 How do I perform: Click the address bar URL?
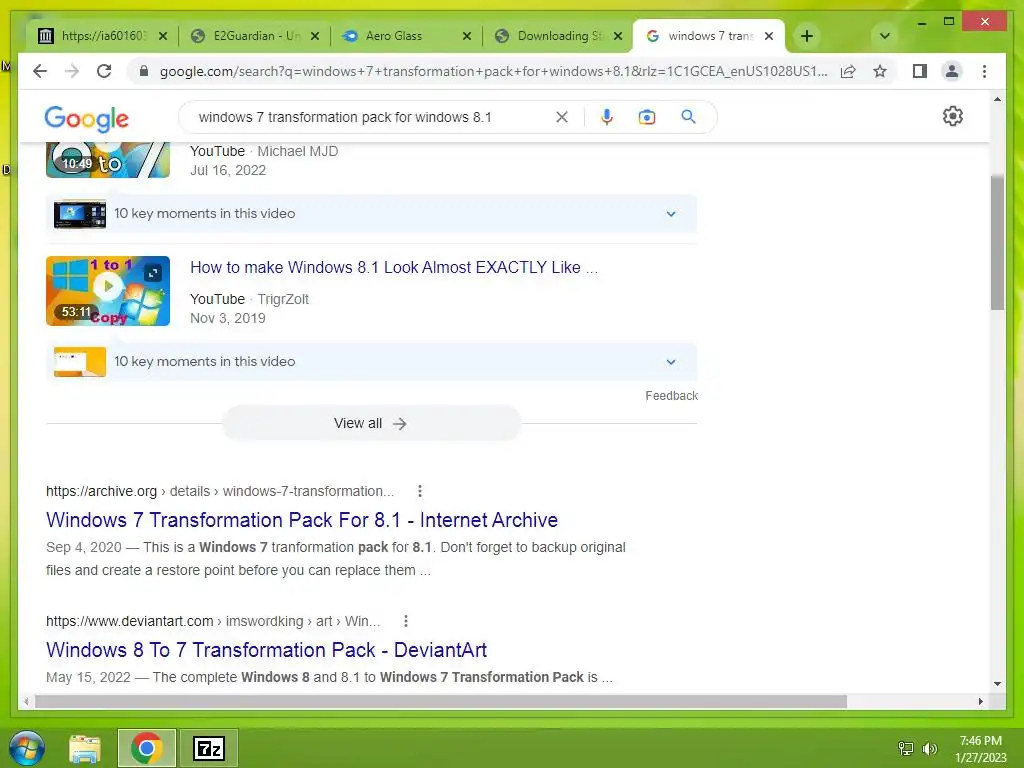[494, 71]
